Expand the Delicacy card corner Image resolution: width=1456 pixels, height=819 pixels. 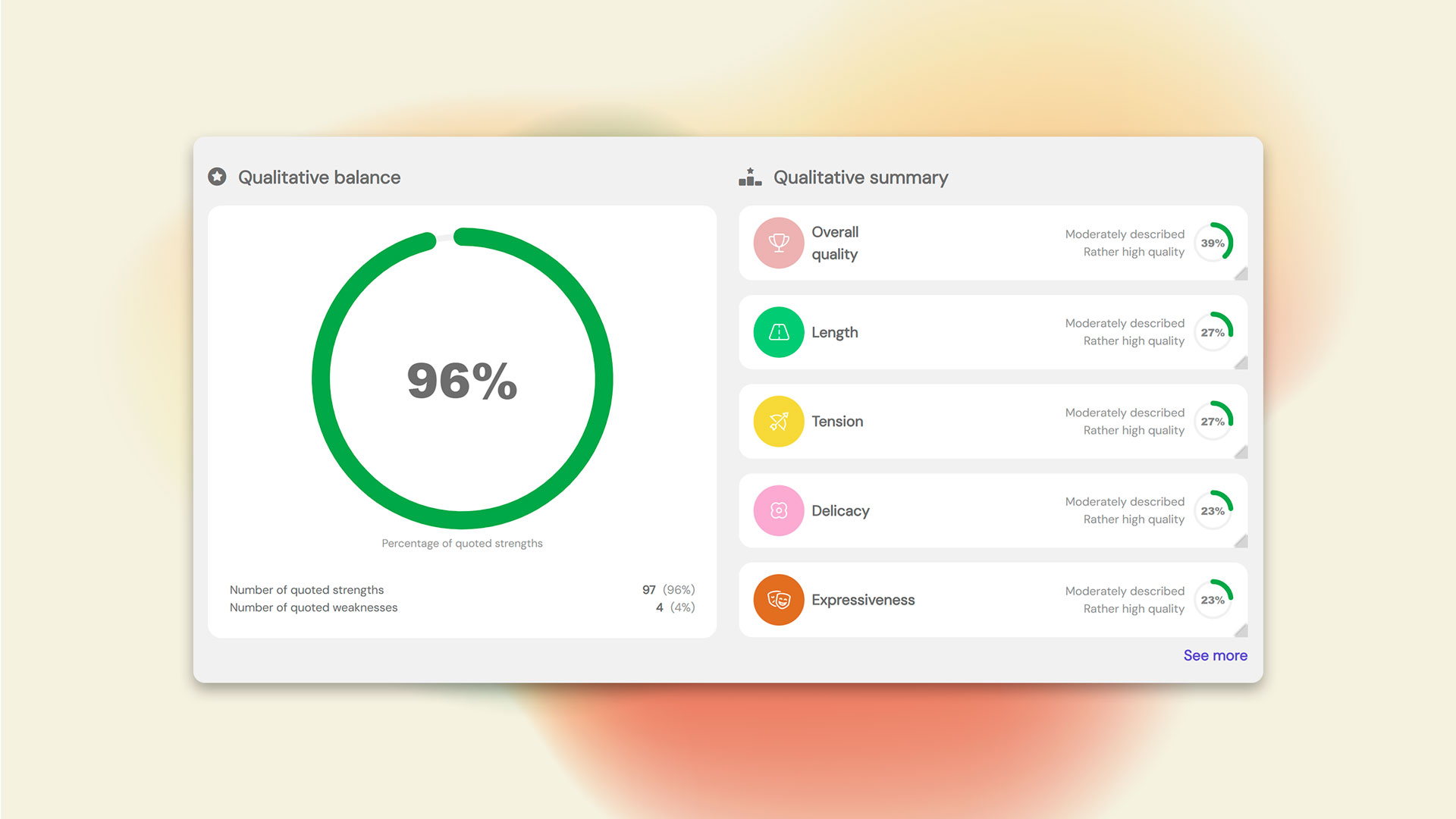point(1241,541)
